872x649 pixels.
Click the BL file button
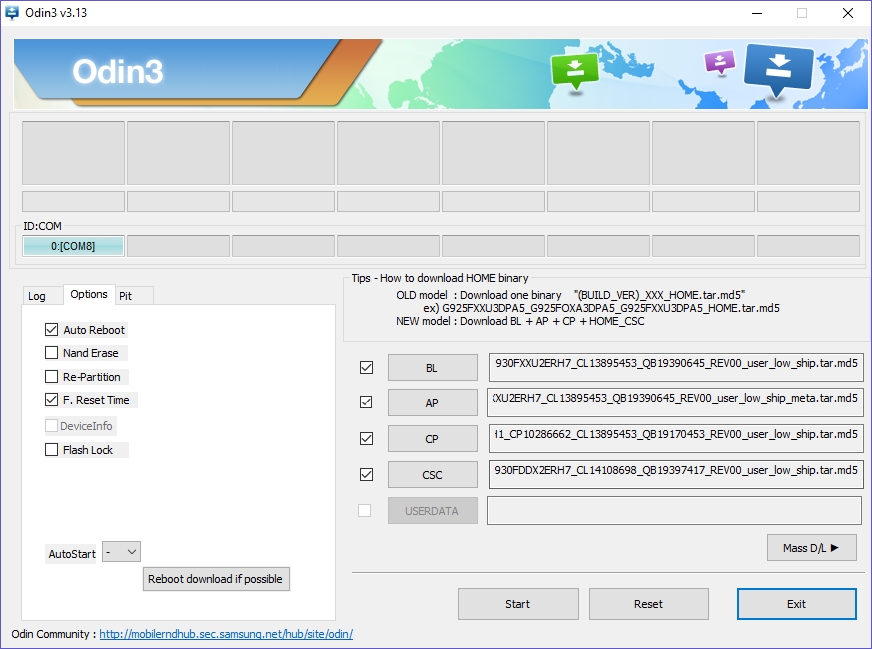pos(433,368)
